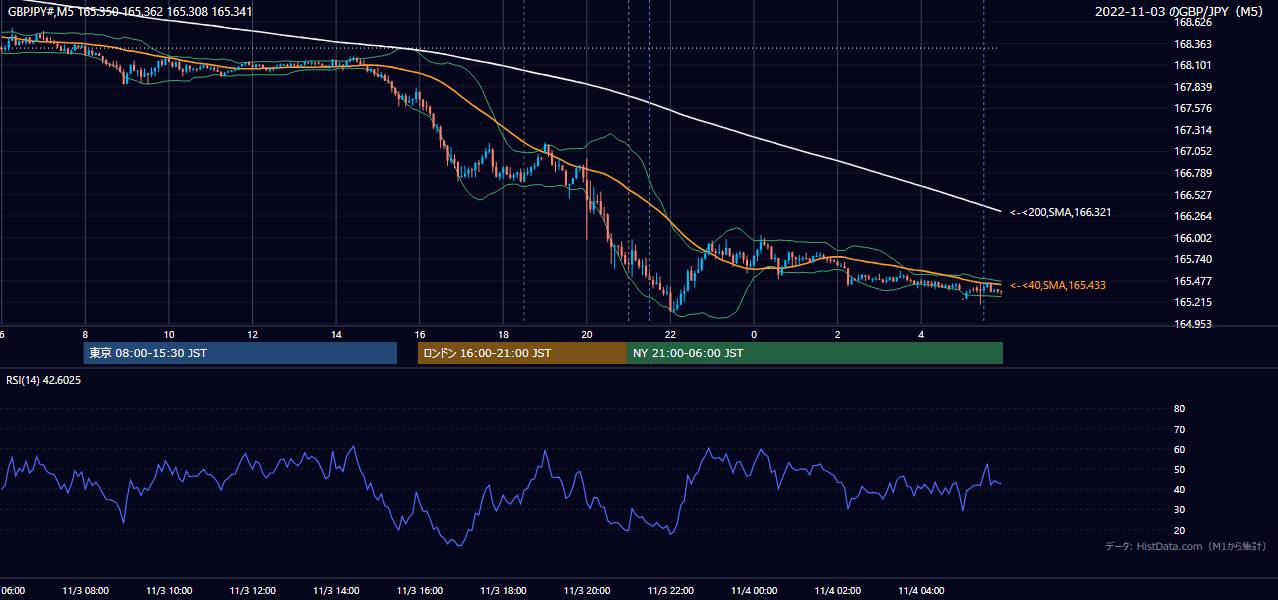The width and height of the screenshot is (1278, 600).
Task: Click the '11/4 00:00' bottom time label
Action: click(x=754, y=591)
